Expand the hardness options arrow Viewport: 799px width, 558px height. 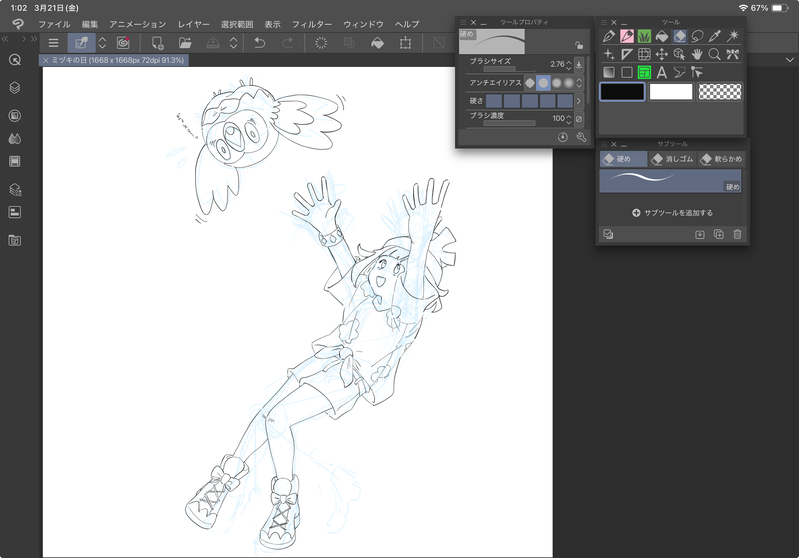pos(579,101)
